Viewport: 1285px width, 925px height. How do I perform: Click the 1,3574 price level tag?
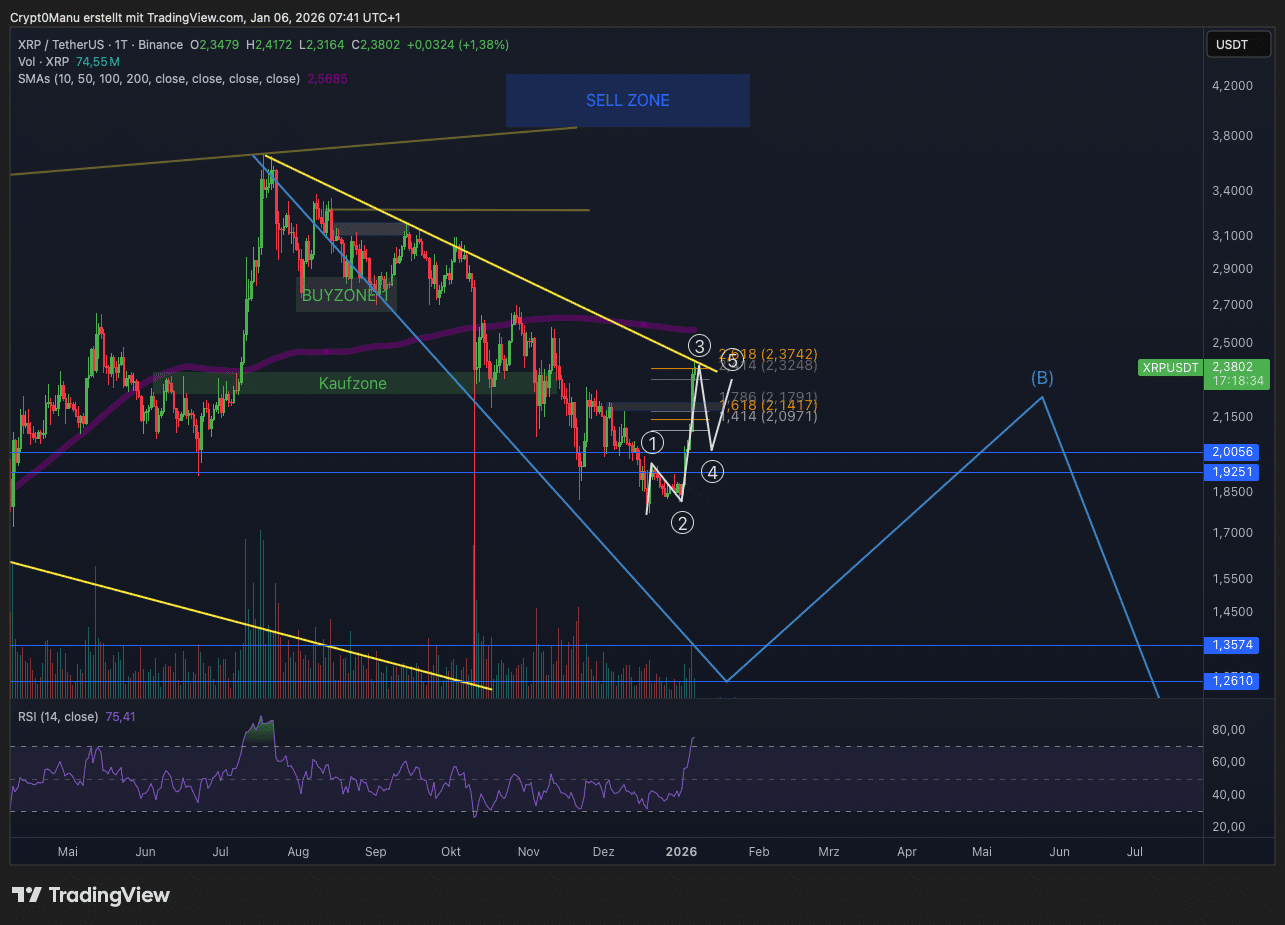(x=1233, y=645)
